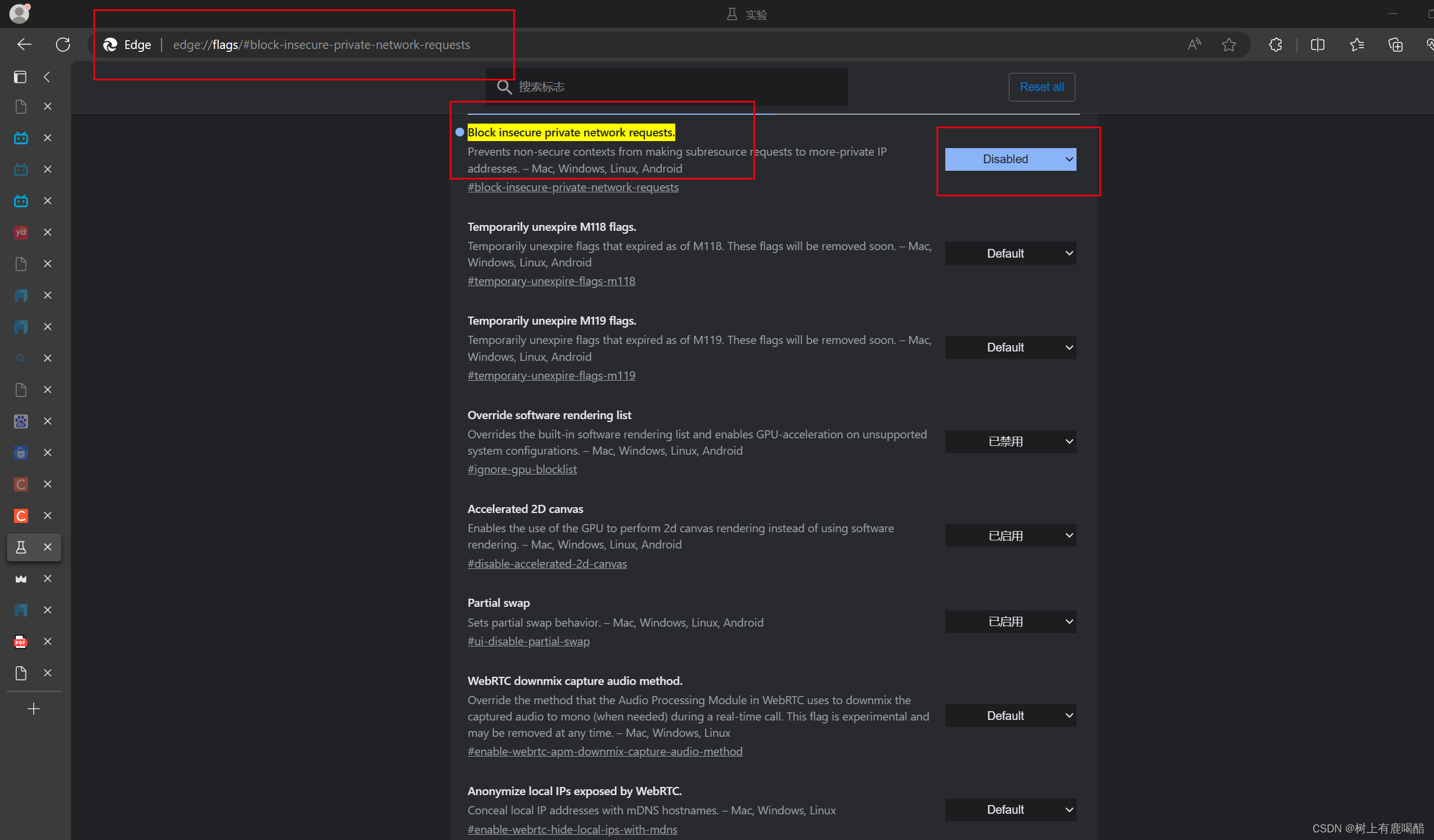
Task: Collapse the vertical tabs pane chevron
Action: [x=47, y=77]
